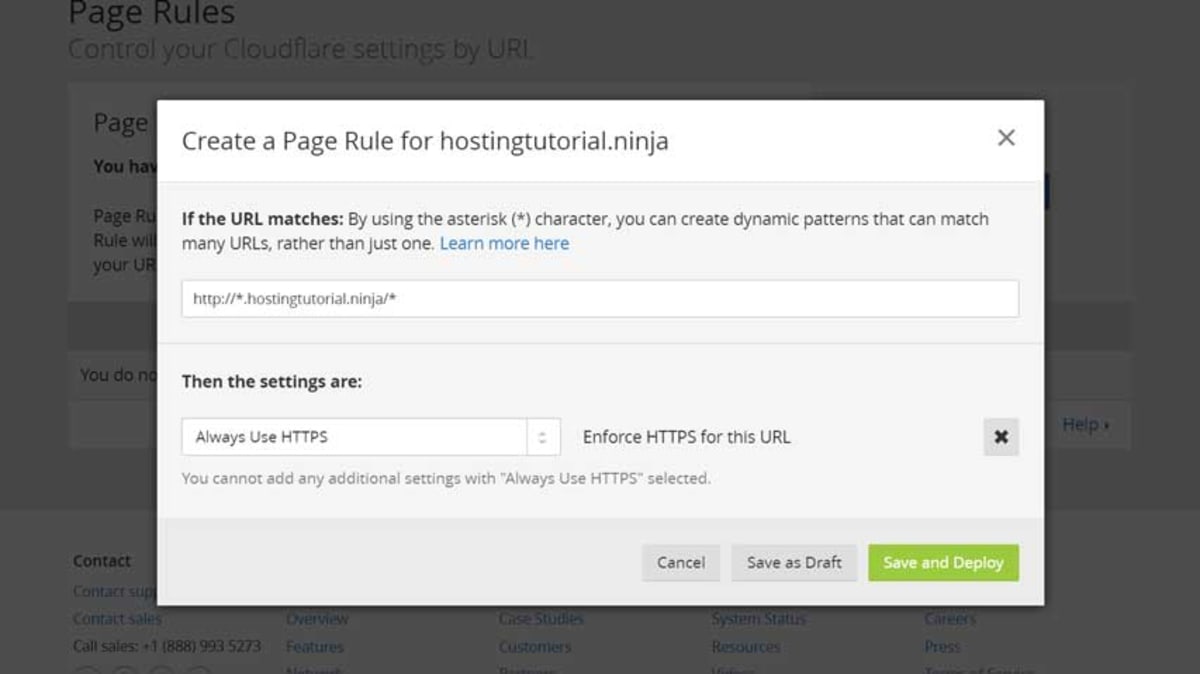Open Customers footer link
This screenshot has height=674, width=1200.
point(535,647)
